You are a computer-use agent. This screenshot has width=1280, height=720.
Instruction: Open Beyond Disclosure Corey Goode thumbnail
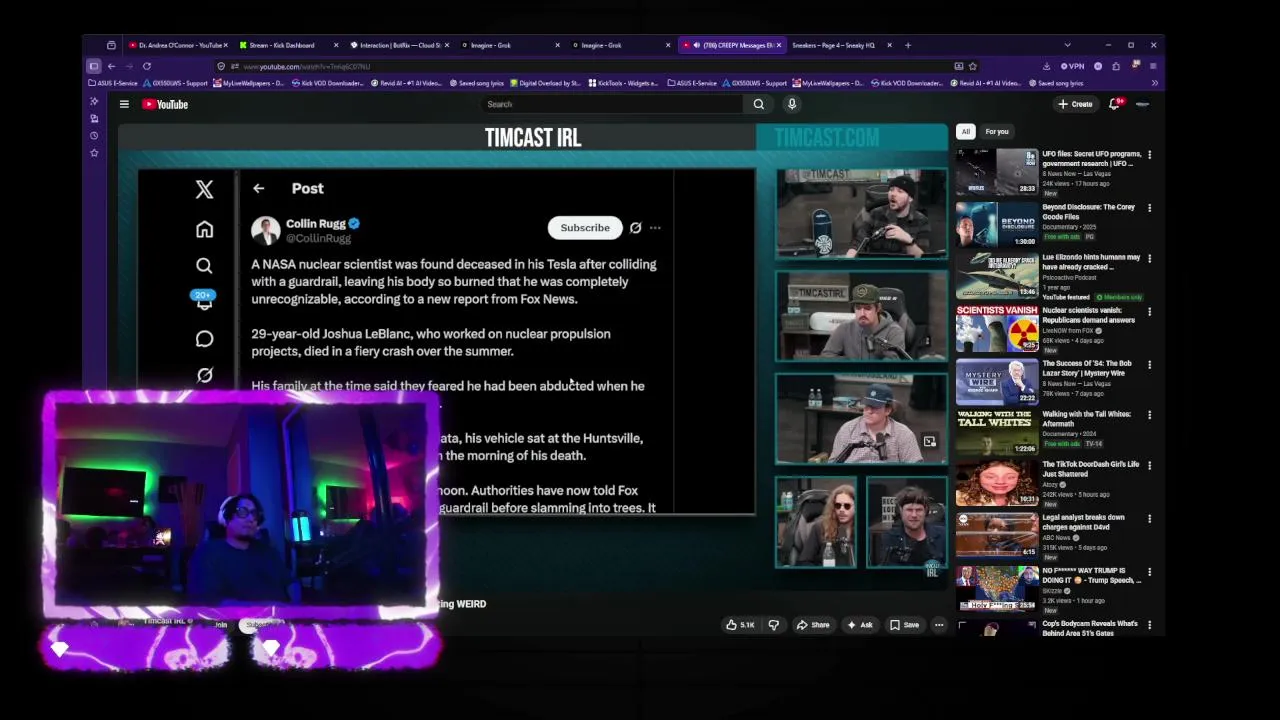997,224
